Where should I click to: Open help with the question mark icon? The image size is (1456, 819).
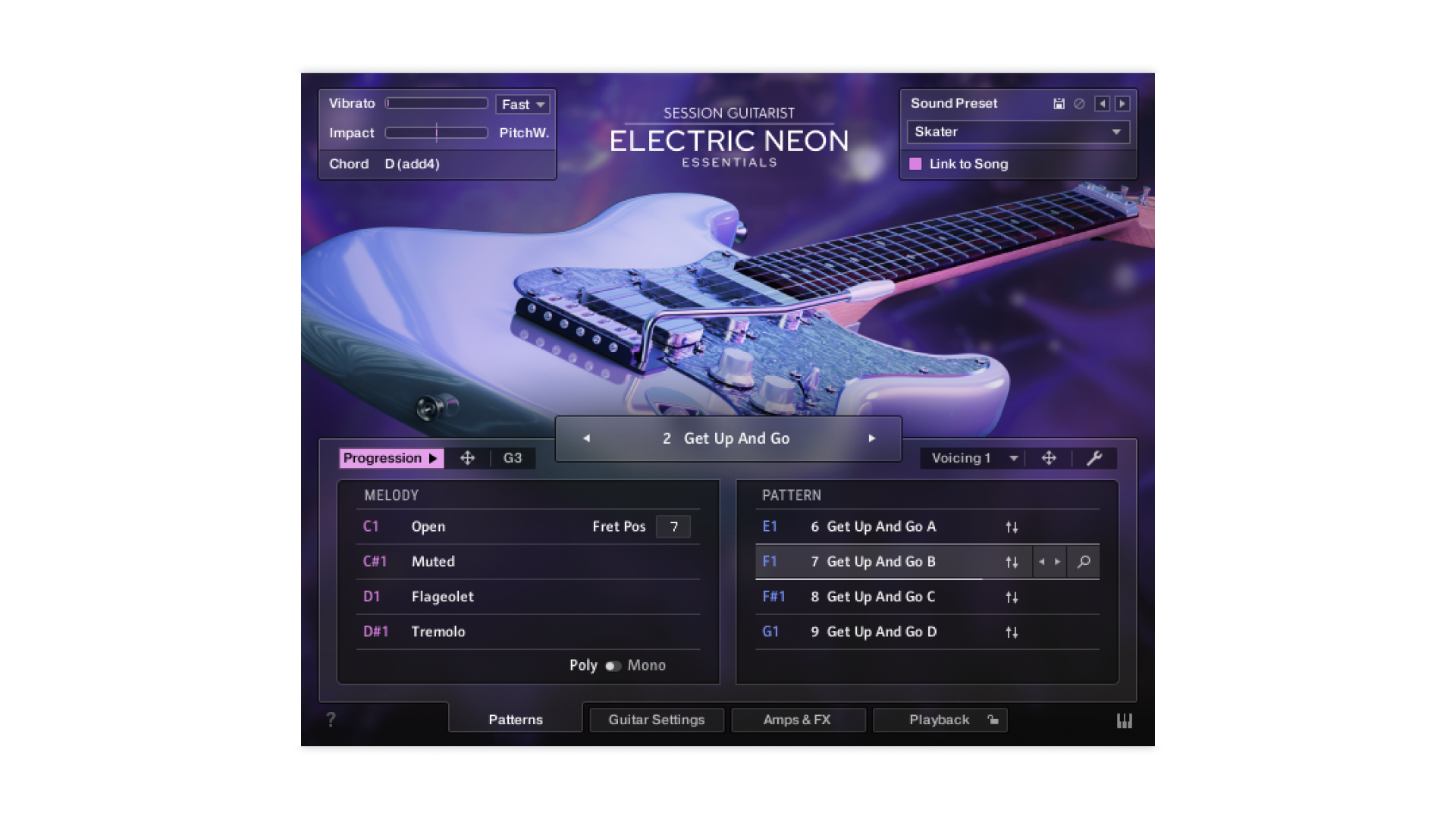click(x=331, y=720)
